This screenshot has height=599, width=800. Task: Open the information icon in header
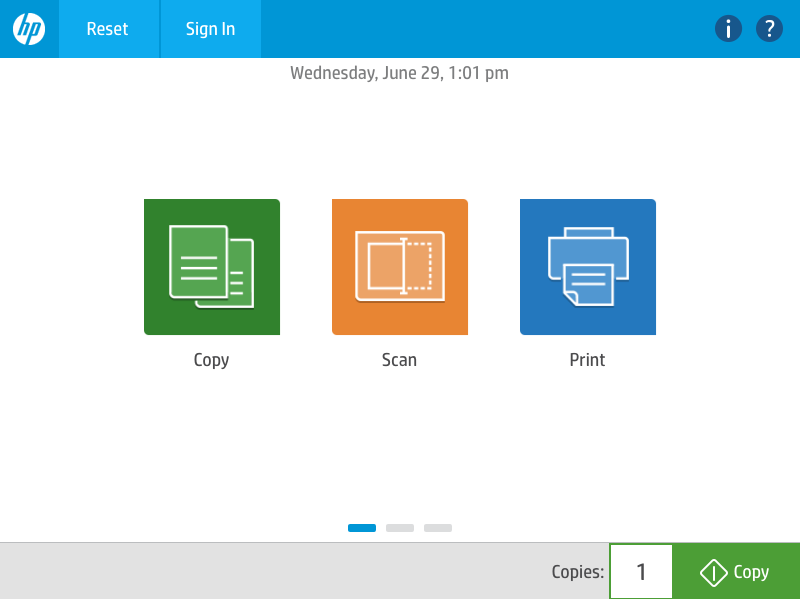728,29
